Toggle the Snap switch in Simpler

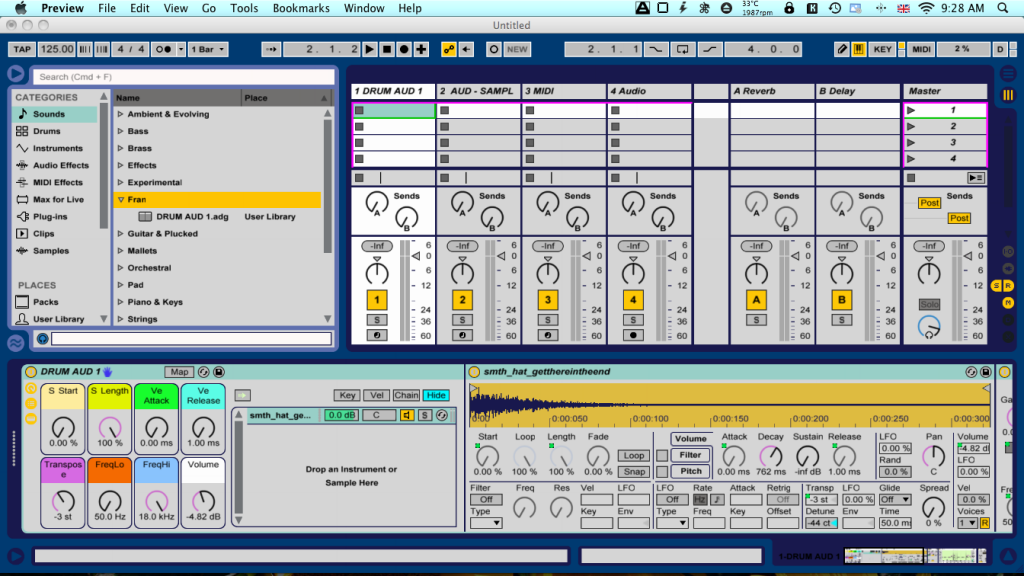point(632,472)
